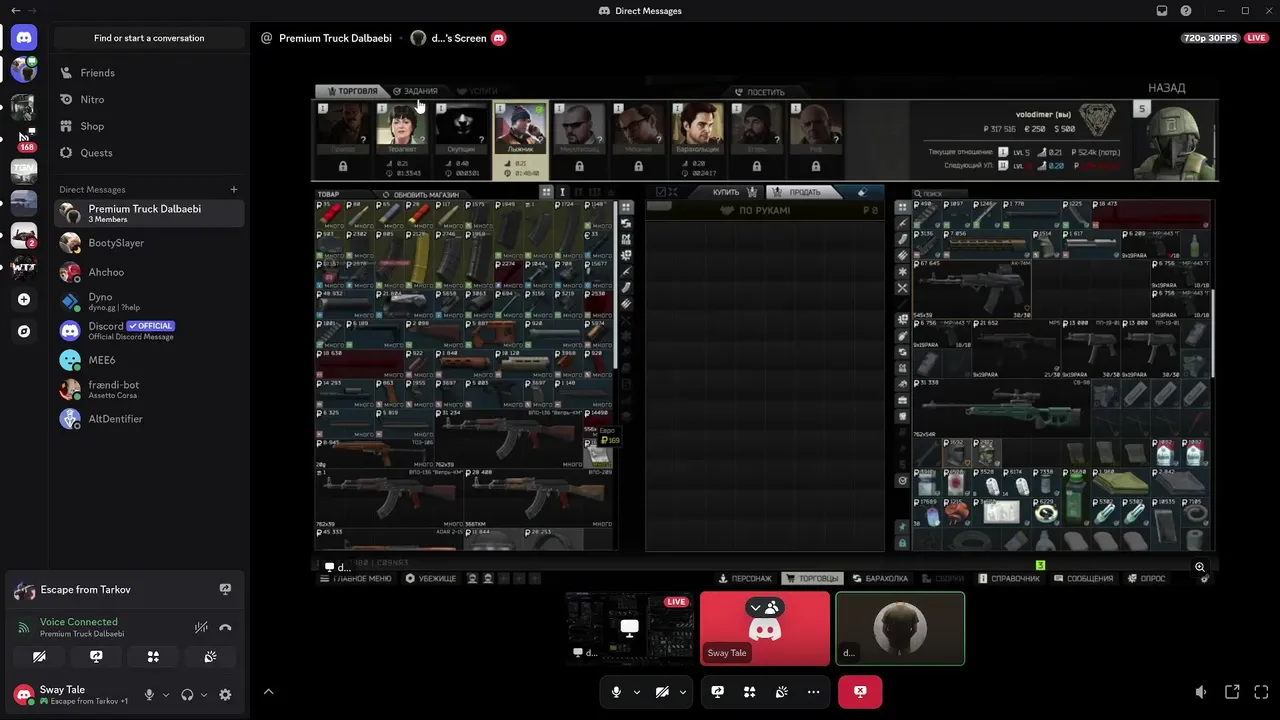Viewport: 1280px width, 720px height.
Task: Select the green-bordered participant tile
Action: click(900, 628)
